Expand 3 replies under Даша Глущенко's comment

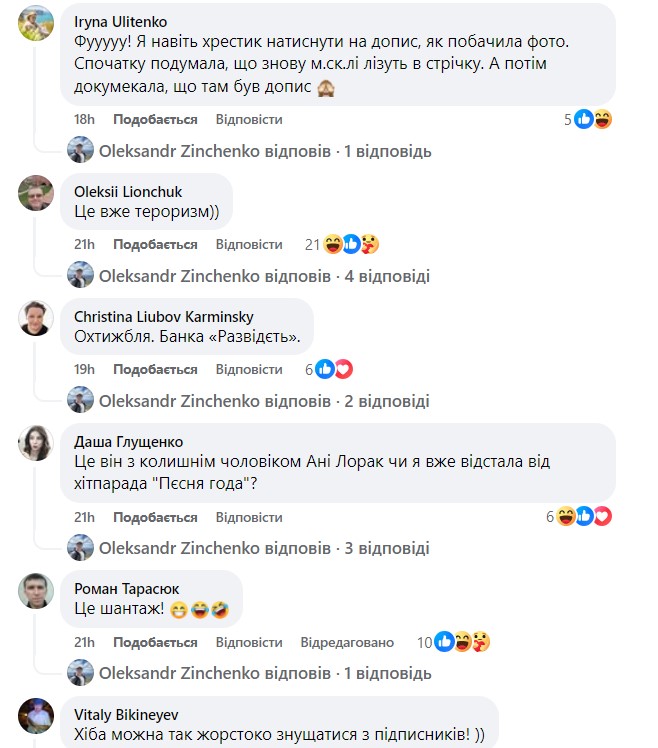pos(264,549)
